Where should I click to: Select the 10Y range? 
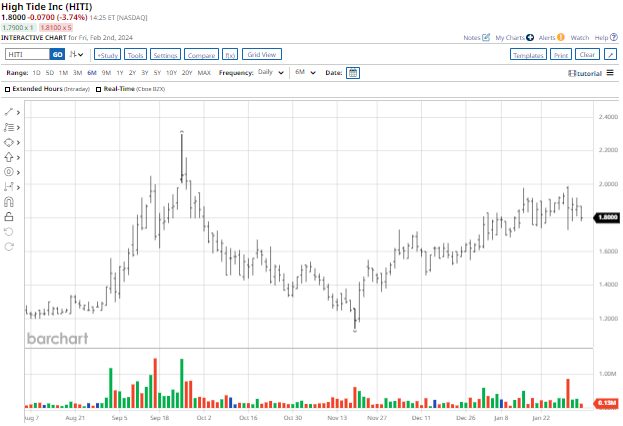pos(171,73)
